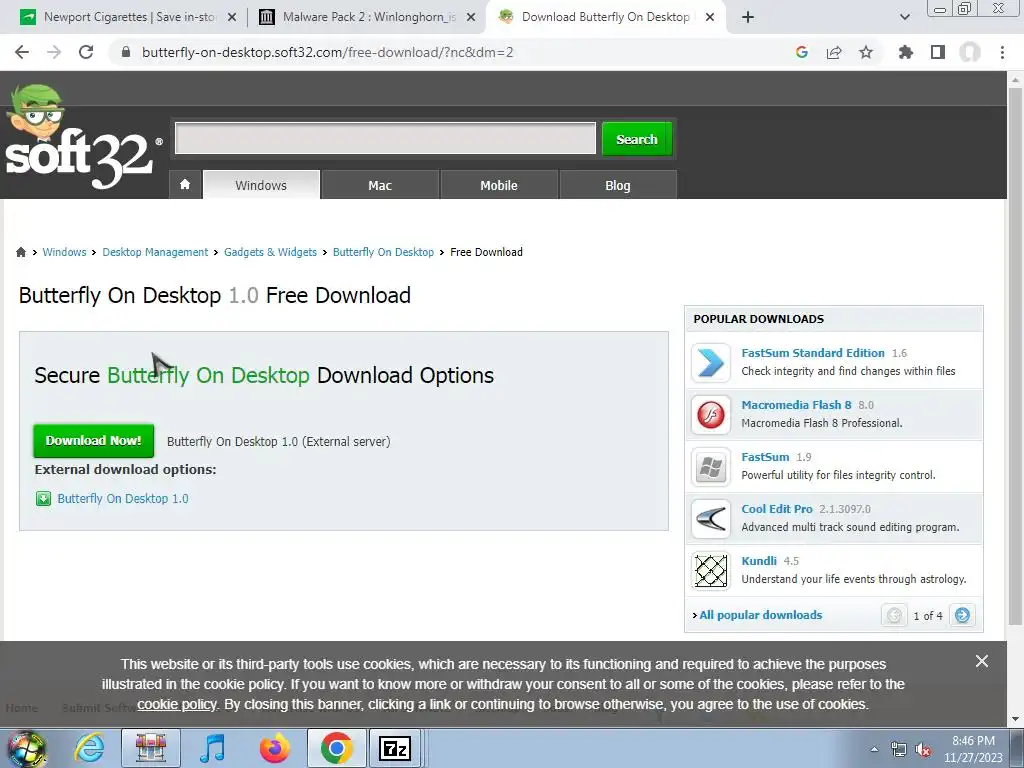
Task: Click the green download arrow icon
Action: [x=43, y=499]
